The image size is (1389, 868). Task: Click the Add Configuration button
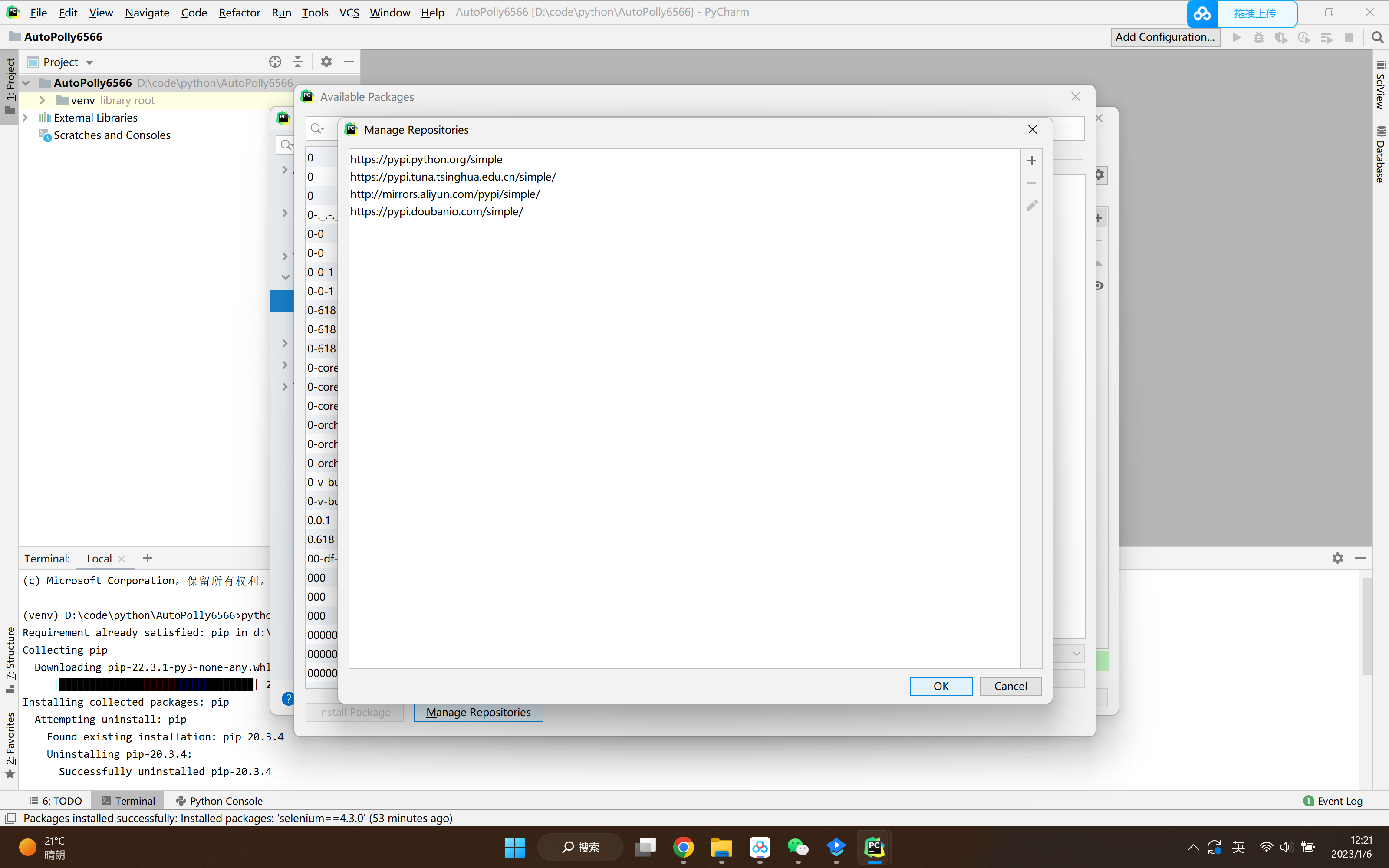coord(1165,37)
